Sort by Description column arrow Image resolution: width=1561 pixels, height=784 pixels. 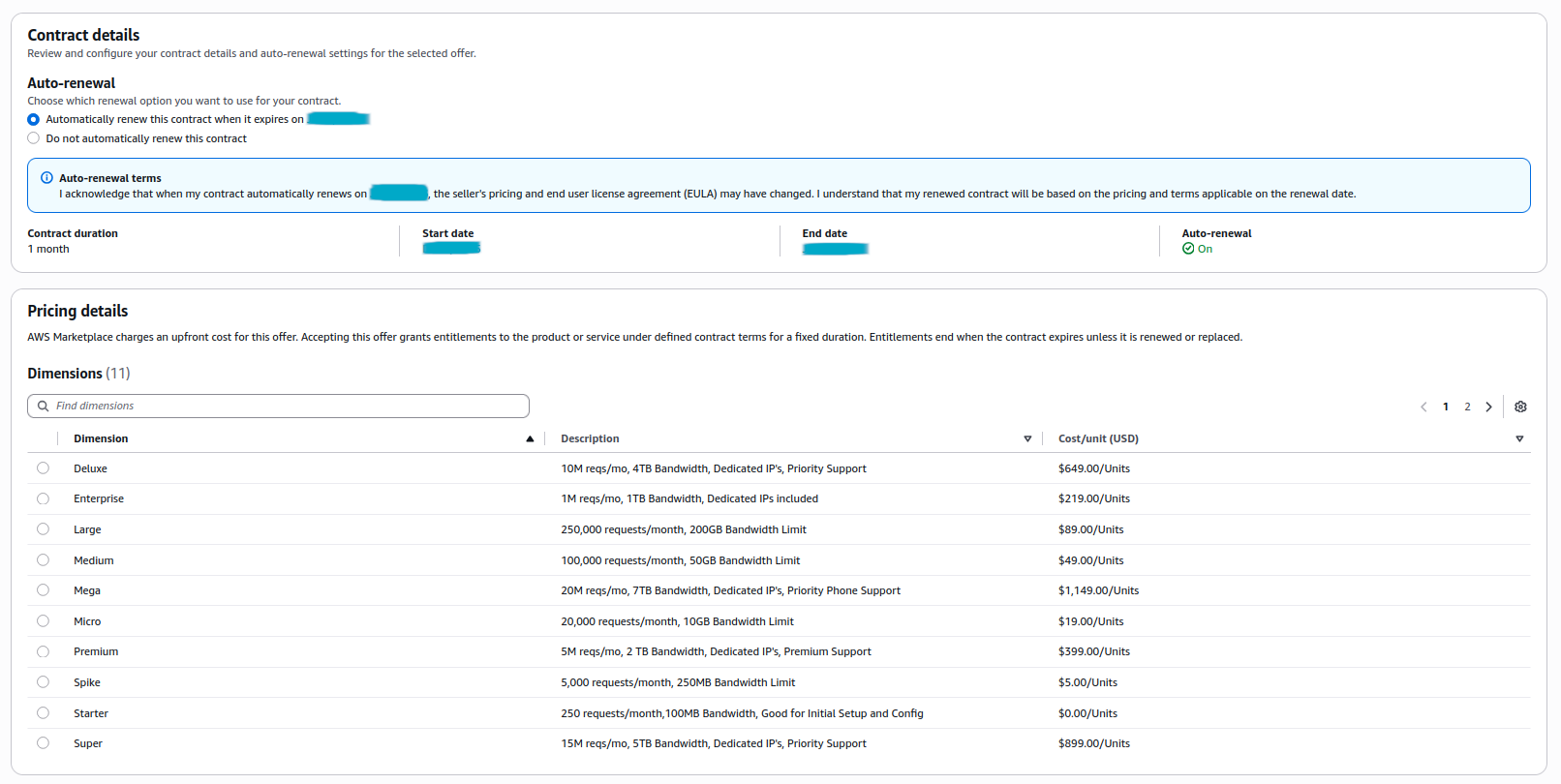tap(1027, 439)
